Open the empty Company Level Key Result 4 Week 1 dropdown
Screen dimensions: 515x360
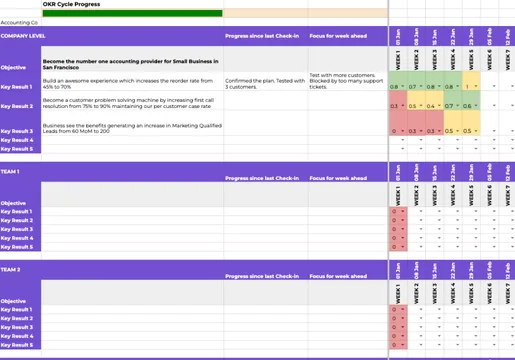[x=403, y=140]
